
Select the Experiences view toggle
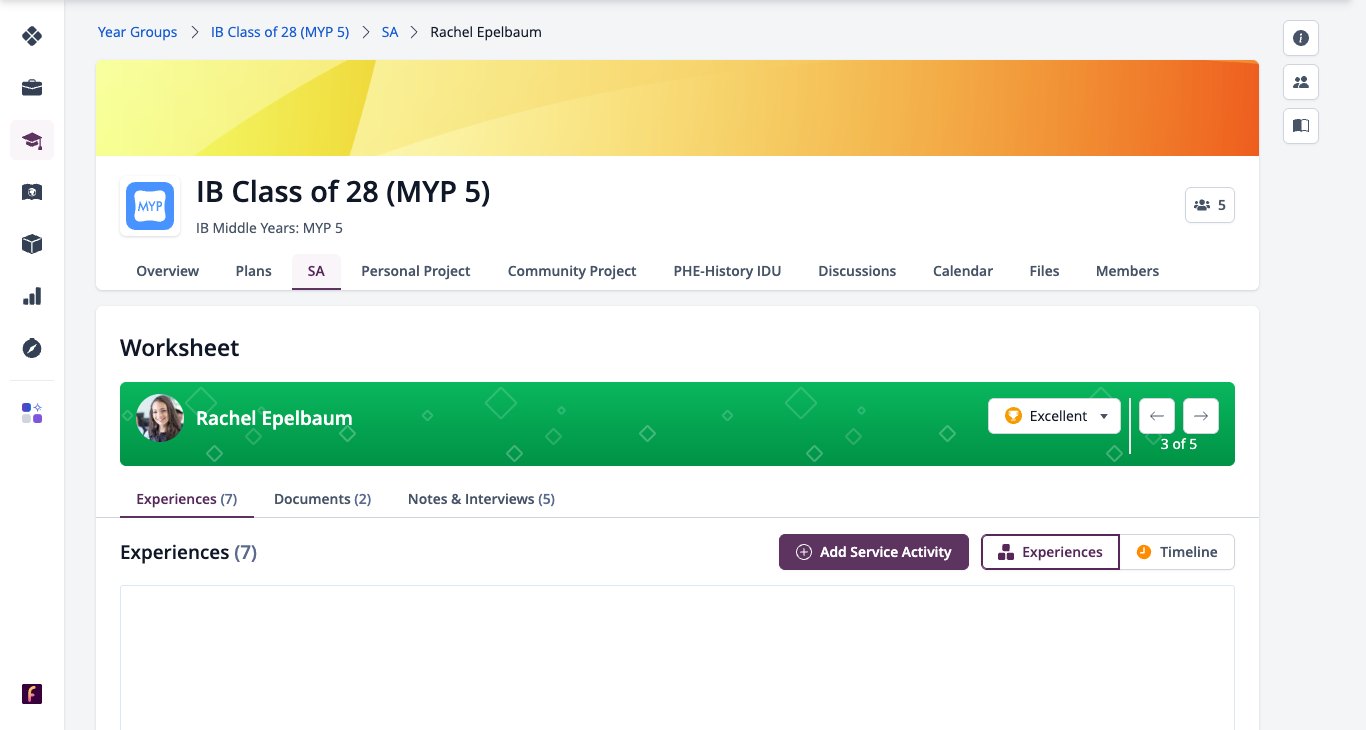[x=1050, y=552]
